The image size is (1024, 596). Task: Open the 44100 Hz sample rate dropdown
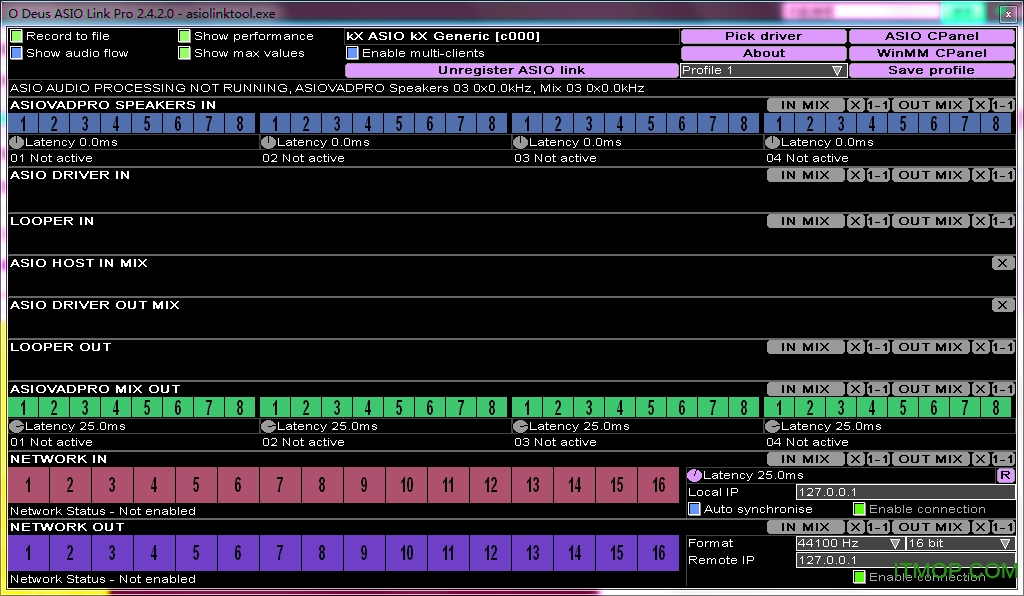click(849, 543)
